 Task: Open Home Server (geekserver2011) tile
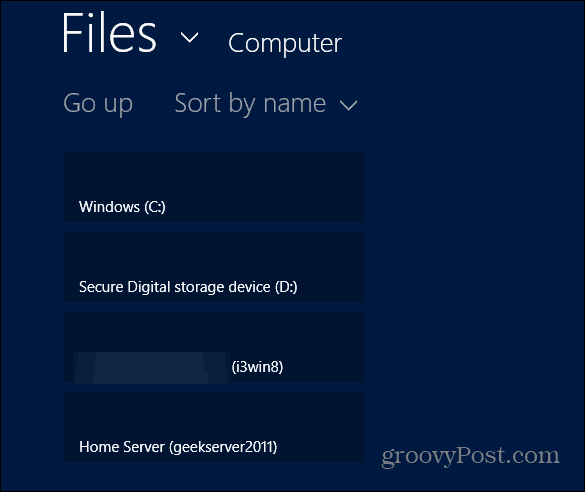click(214, 427)
